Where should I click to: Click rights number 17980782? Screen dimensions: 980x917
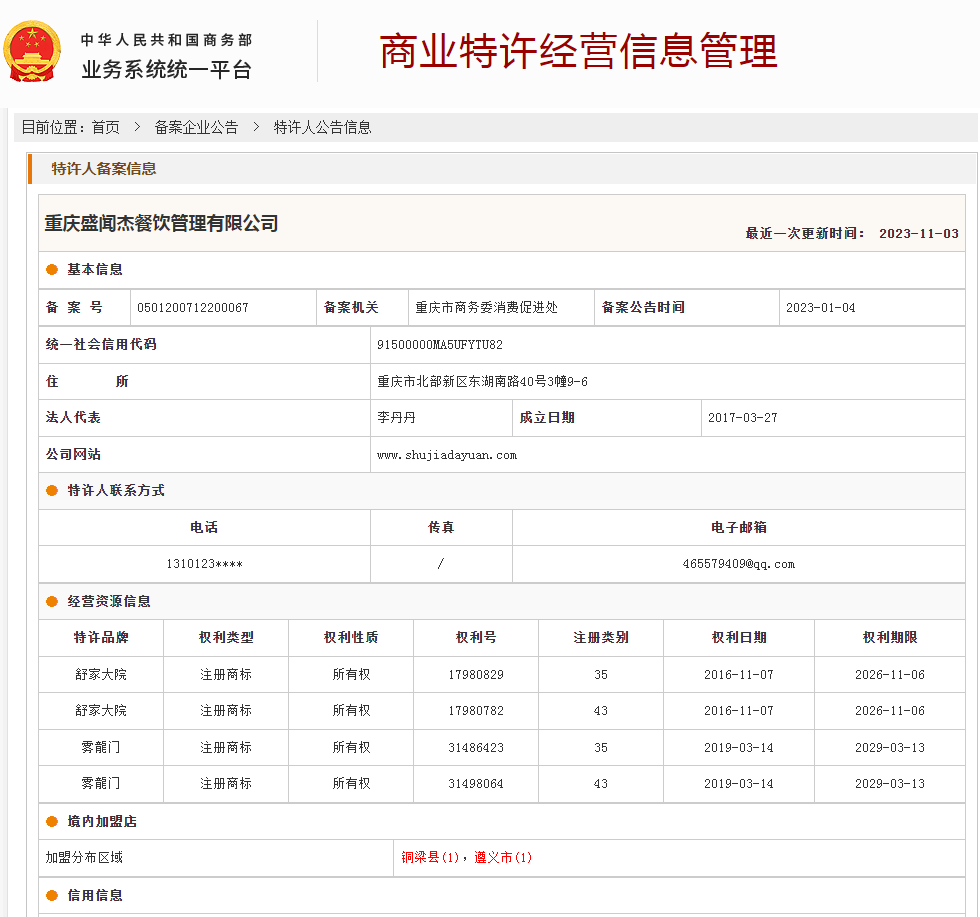pos(476,711)
